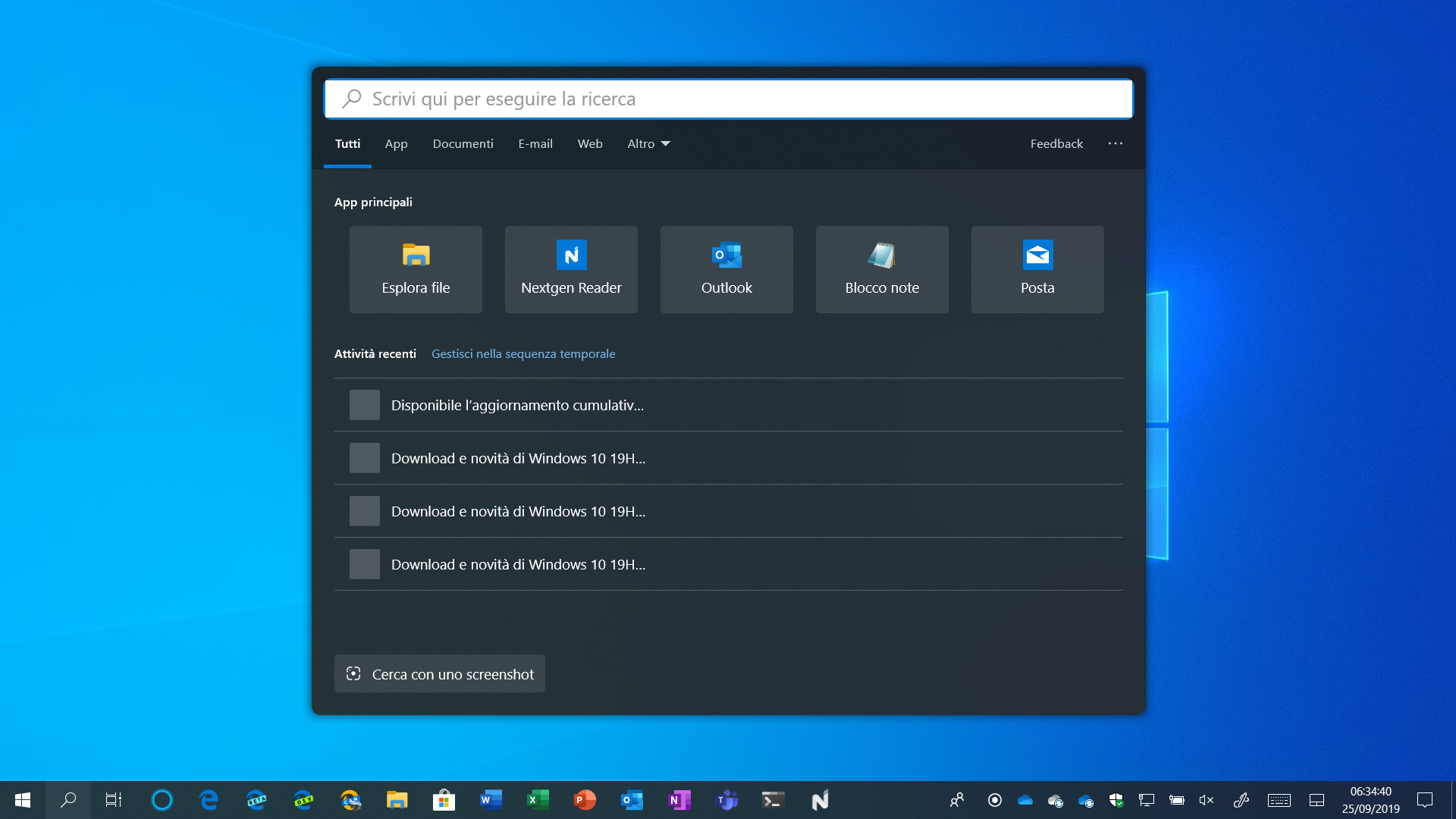This screenshot has width=1456, height=819.
Task: Click the battery tray icon
Action: (1177, 800)
